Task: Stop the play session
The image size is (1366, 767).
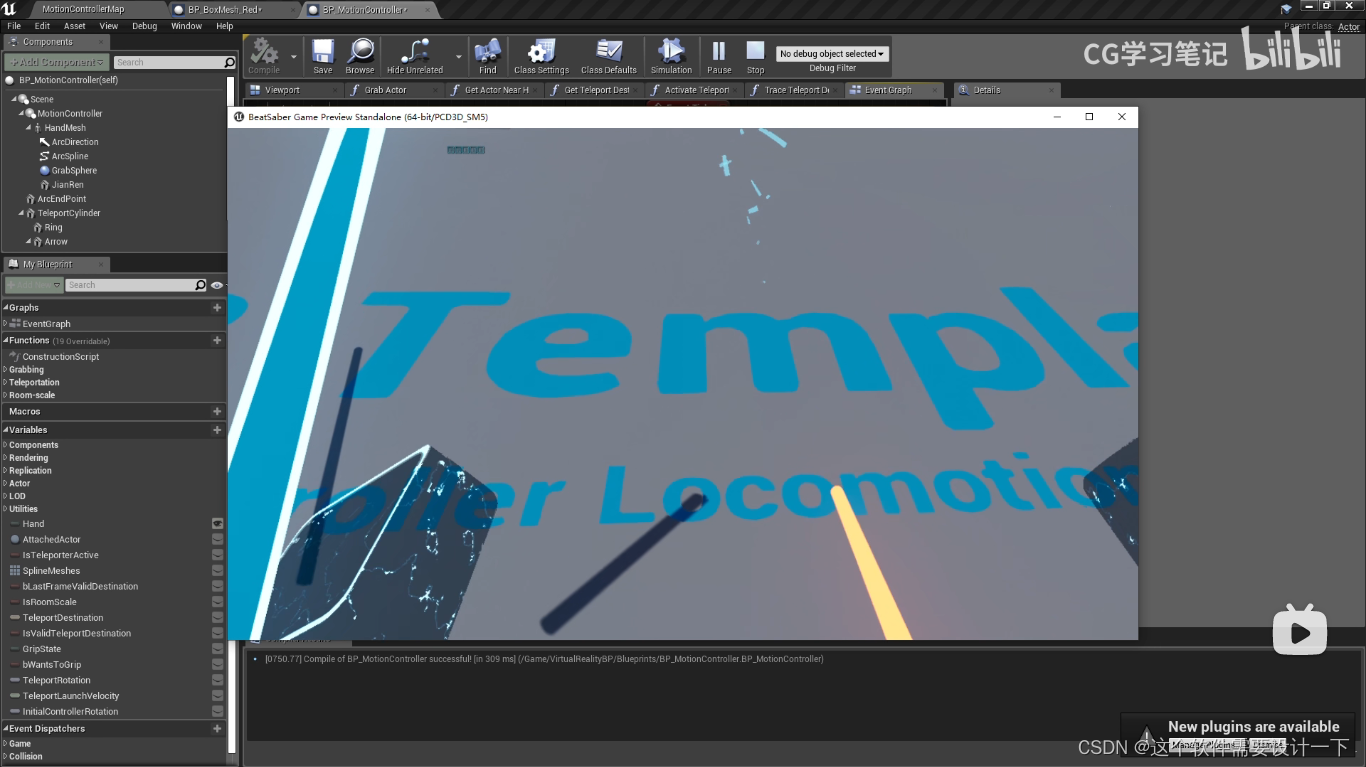Action: point(755,56)
